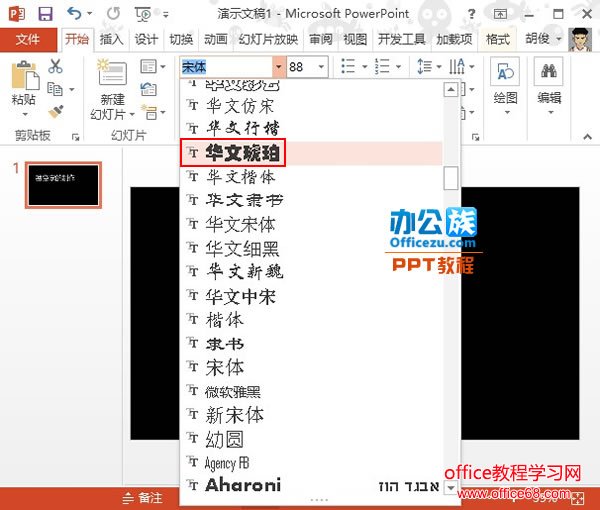Open the Clipboard pane dialog launcher

[x=75, y=137]
